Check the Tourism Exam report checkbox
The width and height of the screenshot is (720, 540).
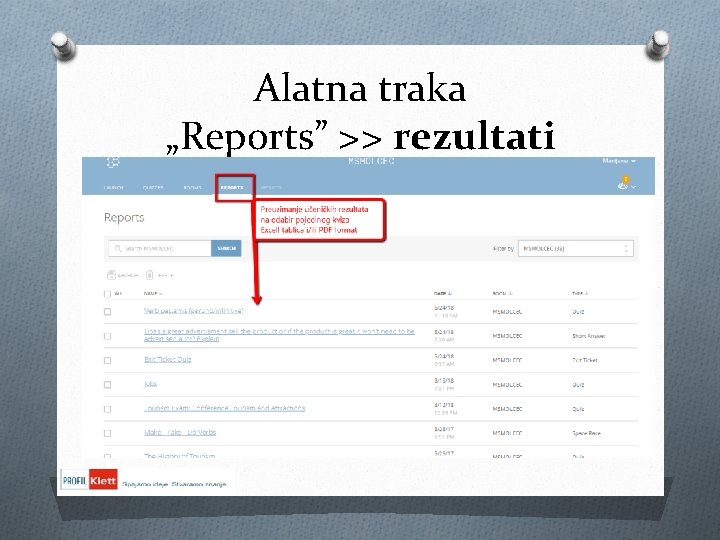[x=107, y=409]
